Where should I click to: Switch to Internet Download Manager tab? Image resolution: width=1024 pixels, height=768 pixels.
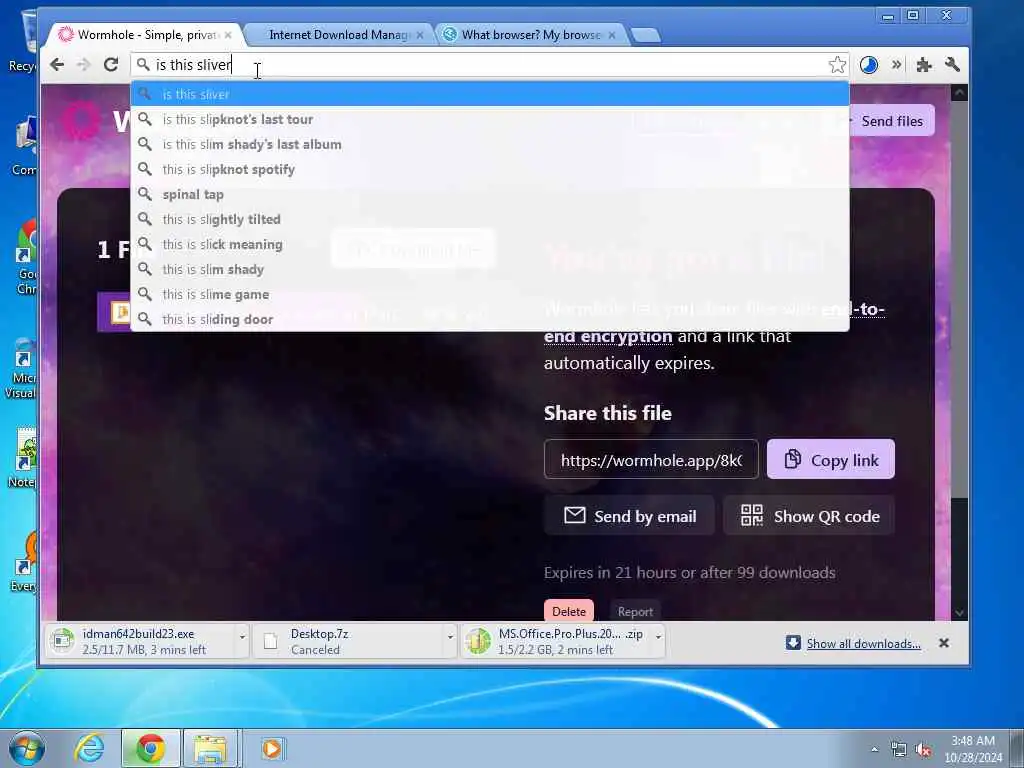click(x=340, y=35)
